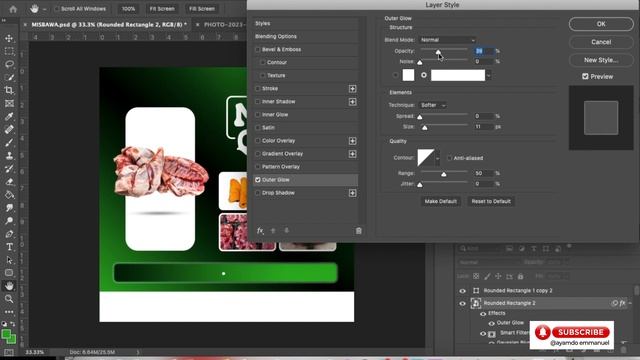The height and width of the screenshot is (360, 640).
Task: Select the Brush tool
Action: [9, 142]
